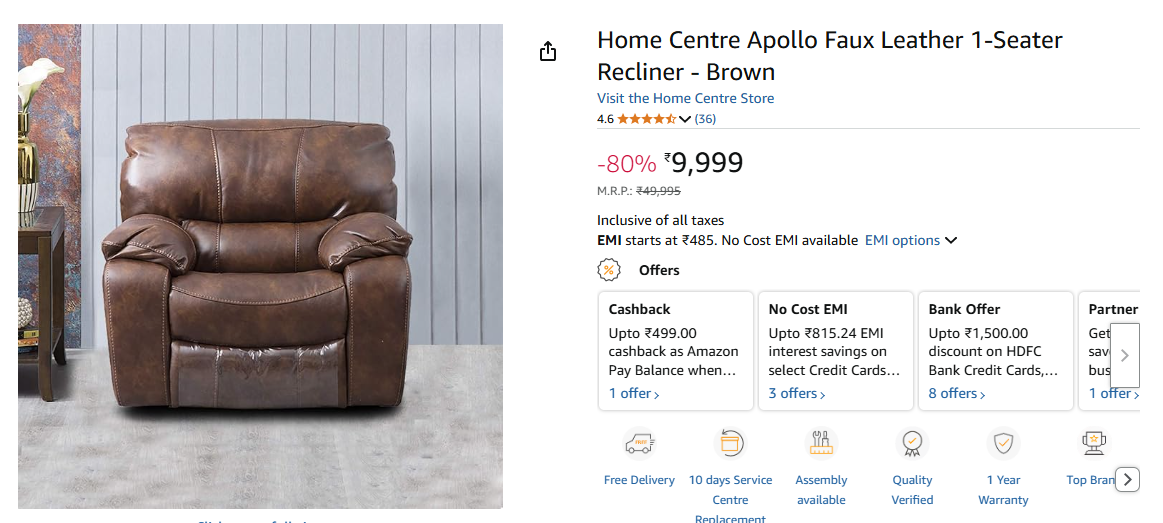Viewport: 1163px width, 523px height.
Task: Open the 36 ratings count link
Action: click(x=705, y=119)
